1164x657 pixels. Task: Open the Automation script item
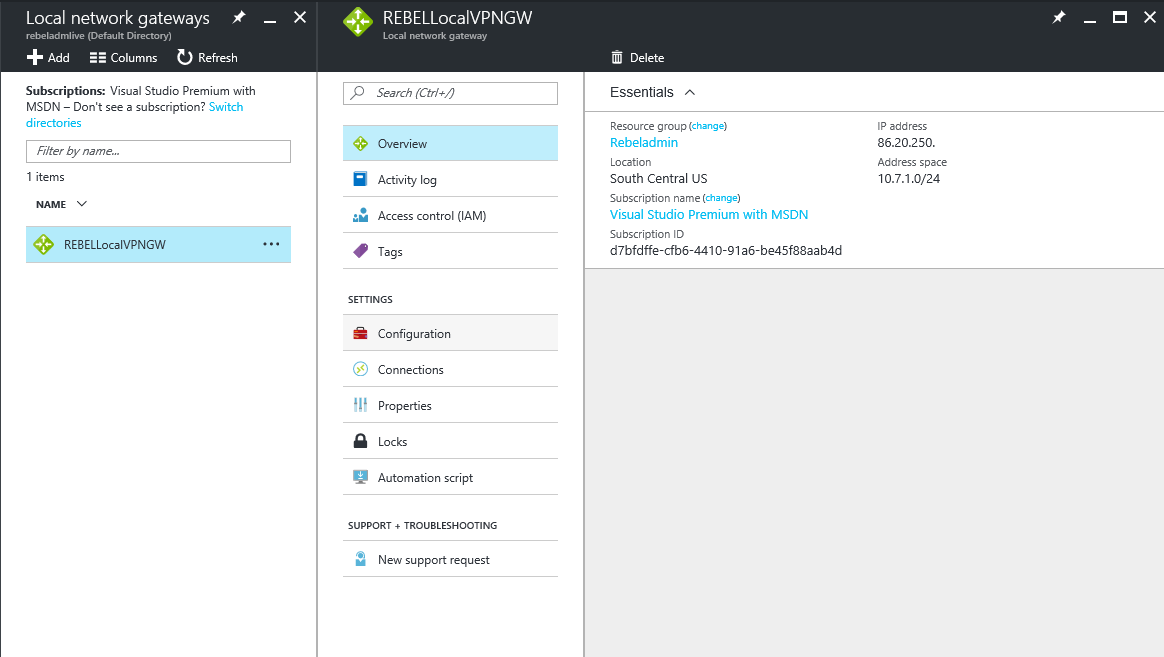pyautogui.click(x=451, y=477)
